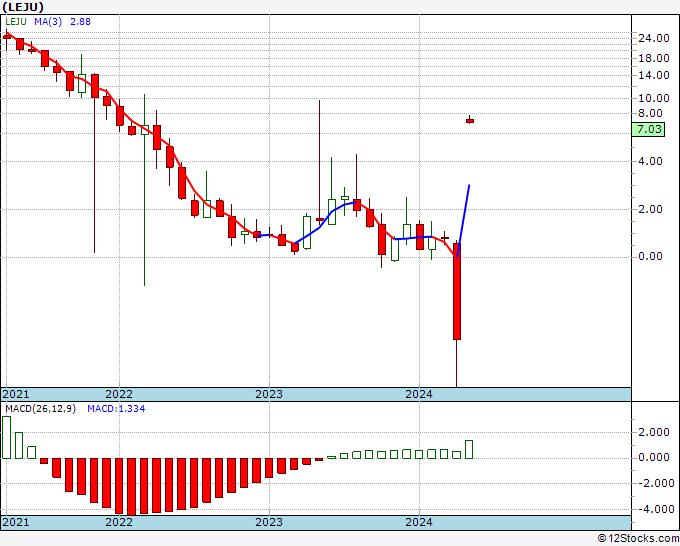Click the MACD:1.334 value label
The image size is (680, 546).
coord(116,409)
